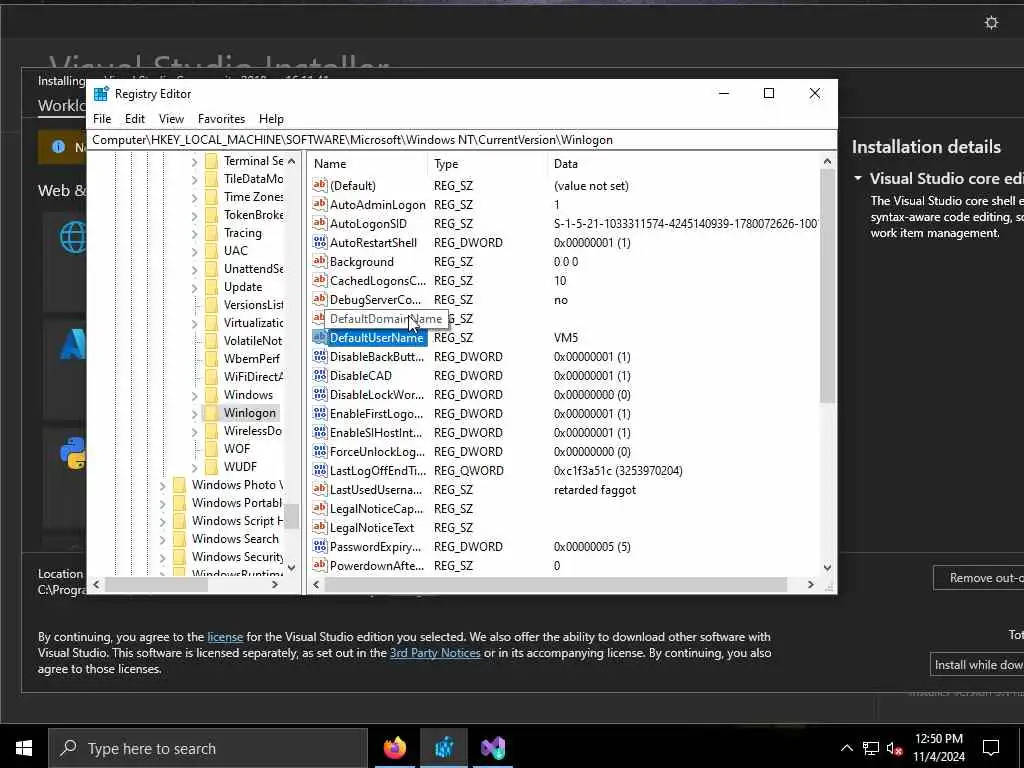Collapse Visual Studio core editor details
This screenshot has height=768, width=1024.
coord(857,178)
